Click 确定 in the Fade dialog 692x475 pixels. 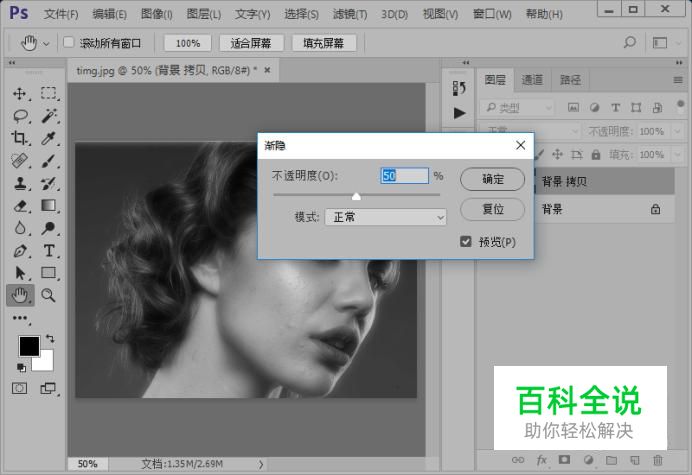pos(493,179)
